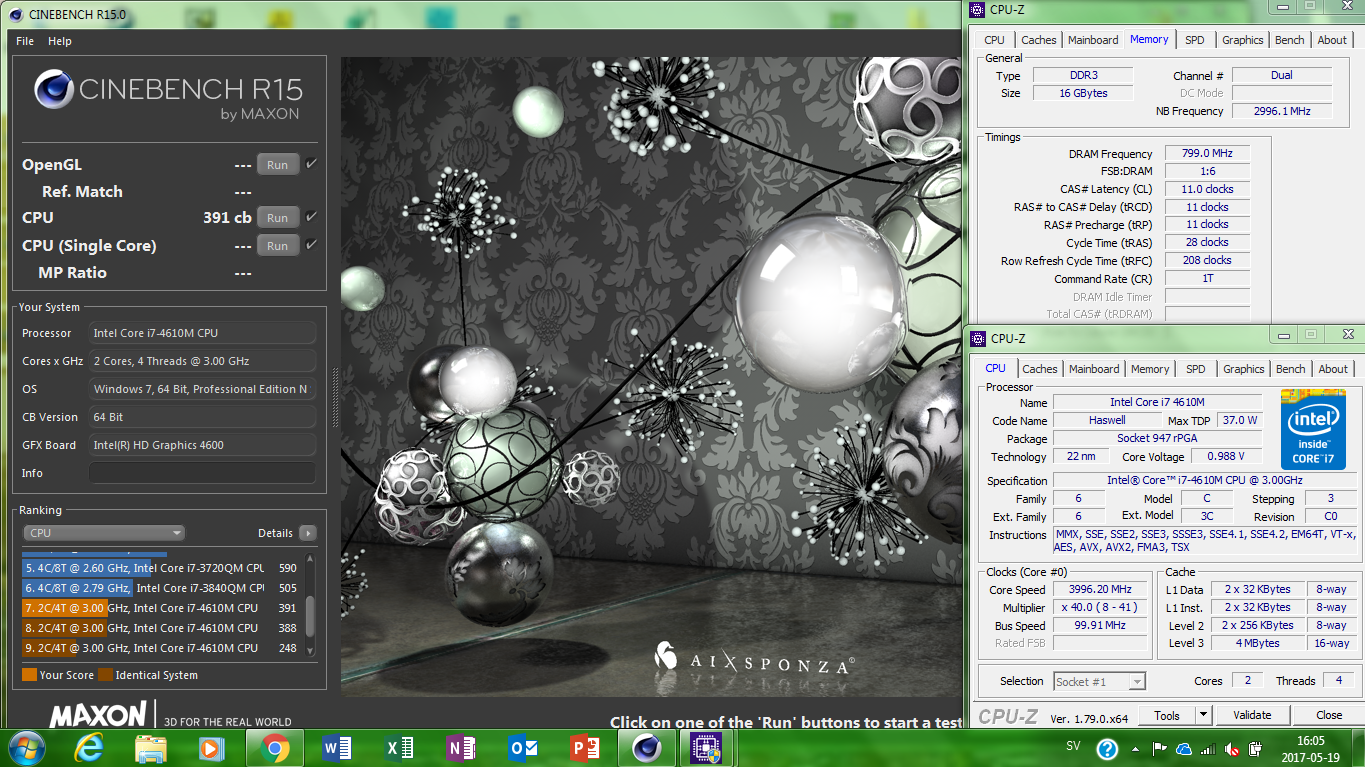This screenshot has height=767, width=1365.
Task: Run the CPU Single Core benchmark
Action: pos(278,246)
